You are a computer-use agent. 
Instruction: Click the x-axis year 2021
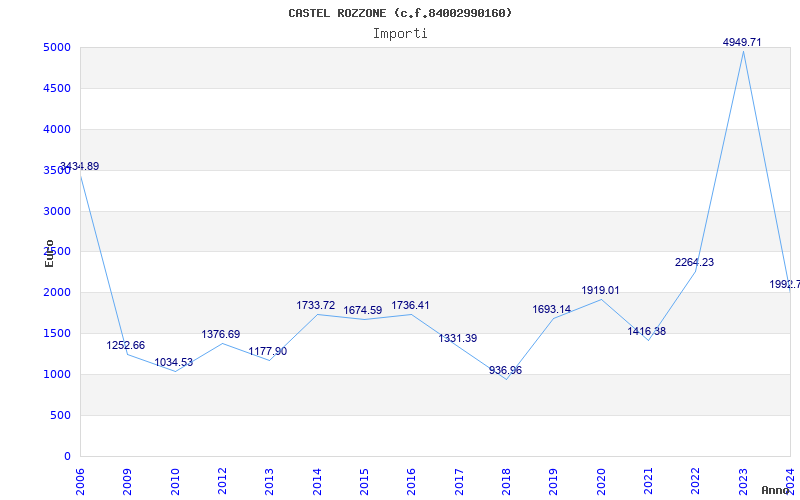648,482
